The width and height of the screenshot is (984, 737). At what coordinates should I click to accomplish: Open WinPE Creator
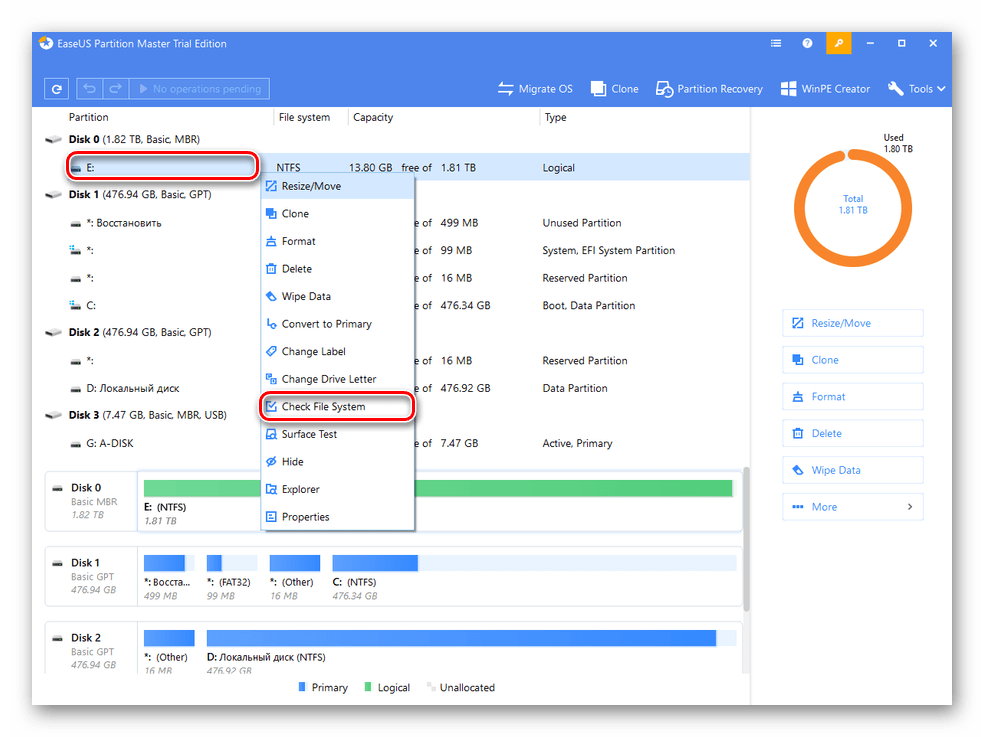(x=825, y=89)
